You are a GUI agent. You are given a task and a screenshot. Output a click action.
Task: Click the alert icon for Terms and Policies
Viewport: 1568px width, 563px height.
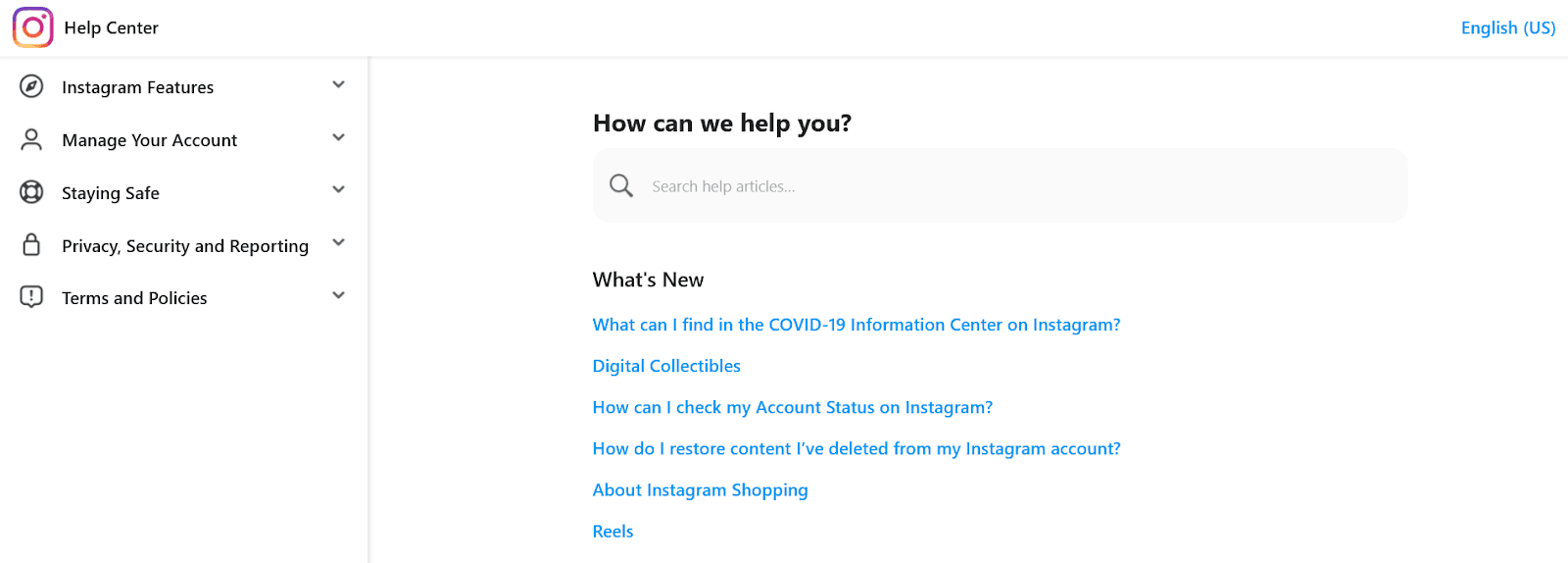(x=31, y=296)
